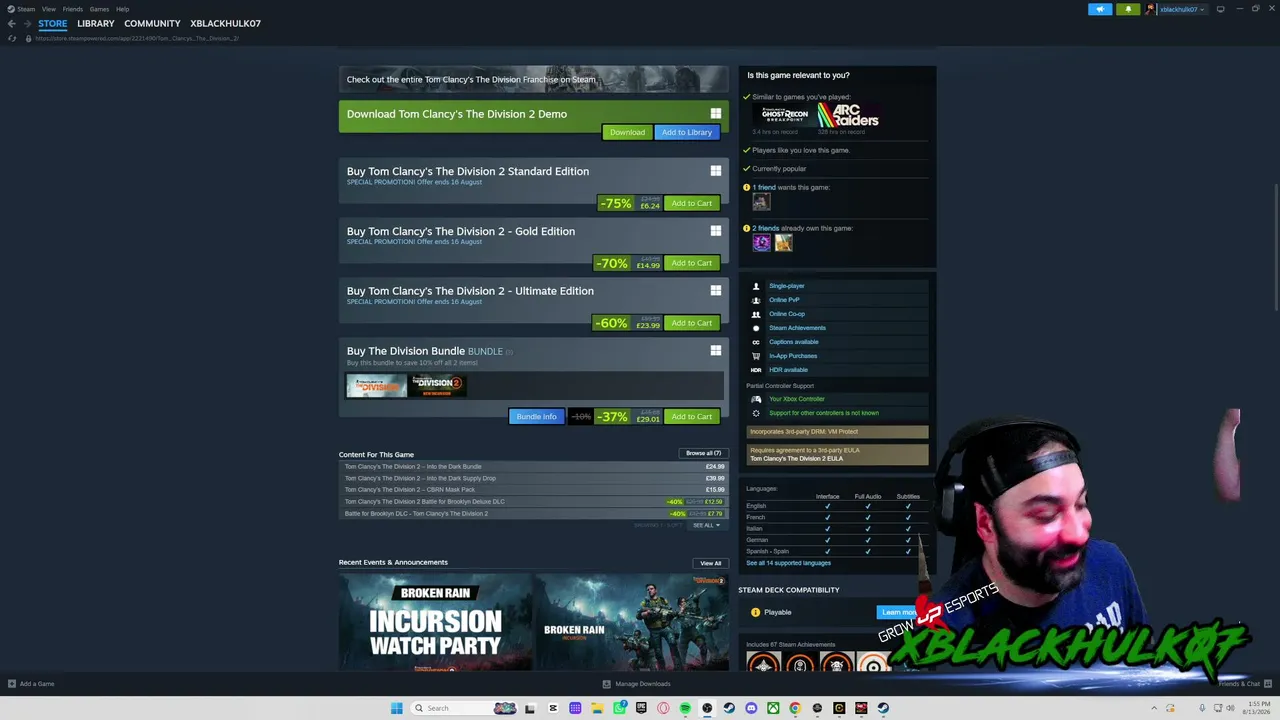The height and width of the screenshot is (720, 1280).
Task: Click the HDR available icon
Action: click(756, 370)
